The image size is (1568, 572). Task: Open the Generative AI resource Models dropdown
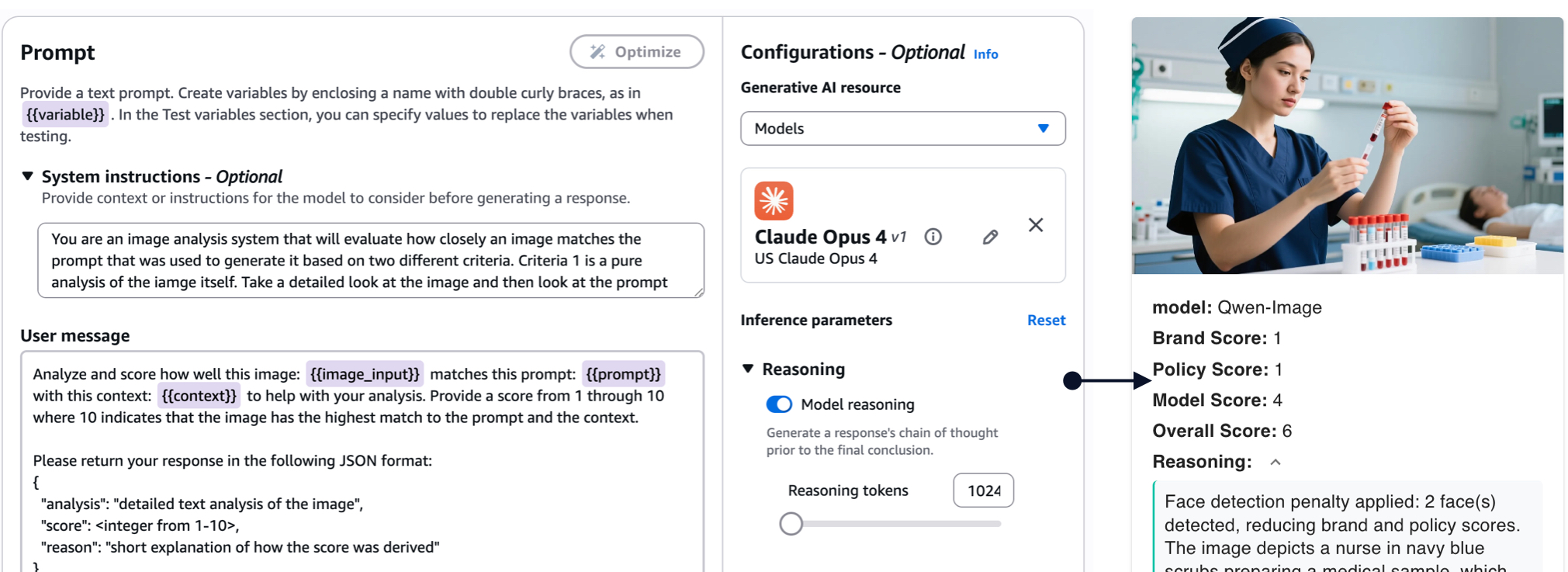click(x=902, y=129)
